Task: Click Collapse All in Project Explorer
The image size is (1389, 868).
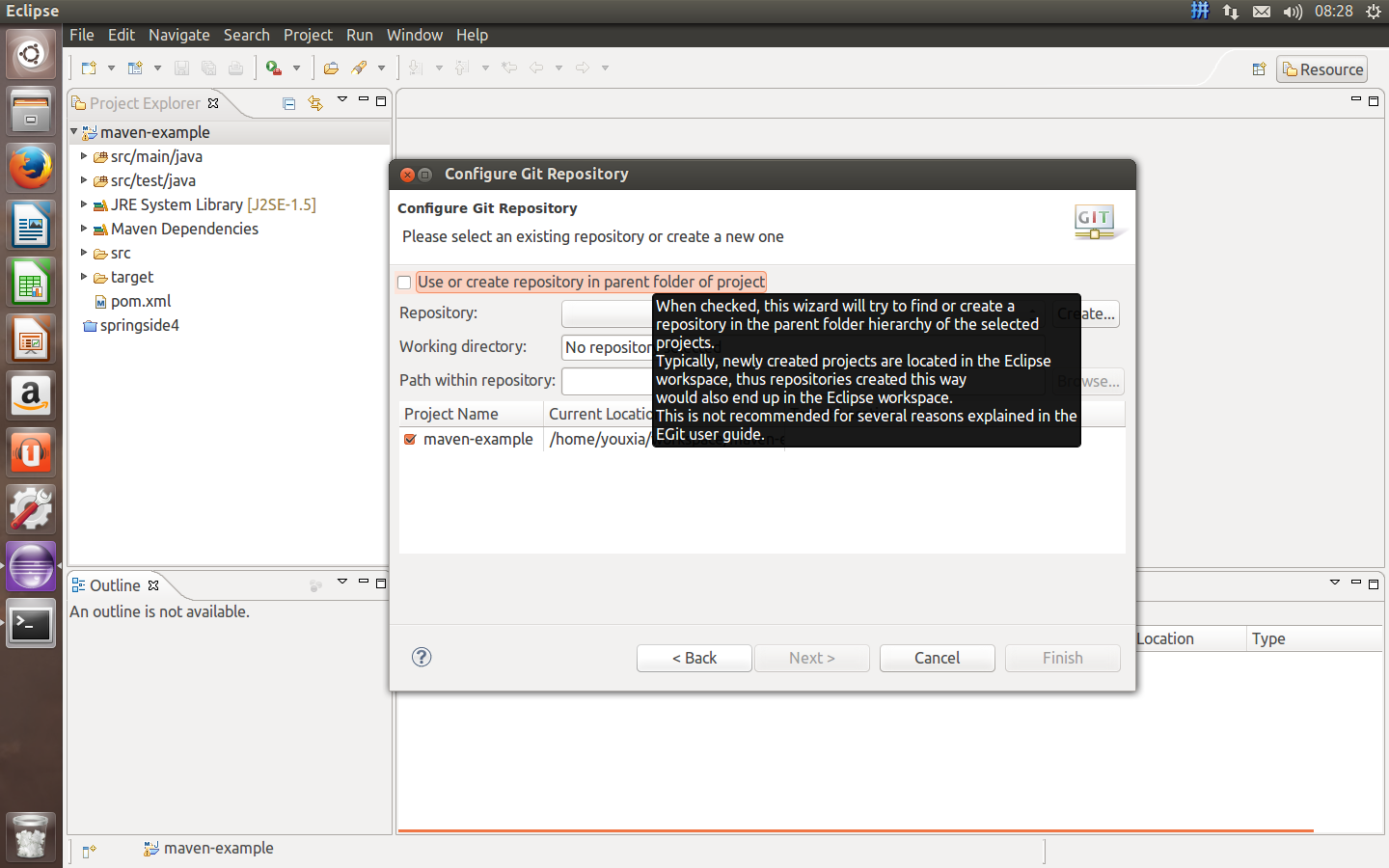Action: [x=288, y=103]
